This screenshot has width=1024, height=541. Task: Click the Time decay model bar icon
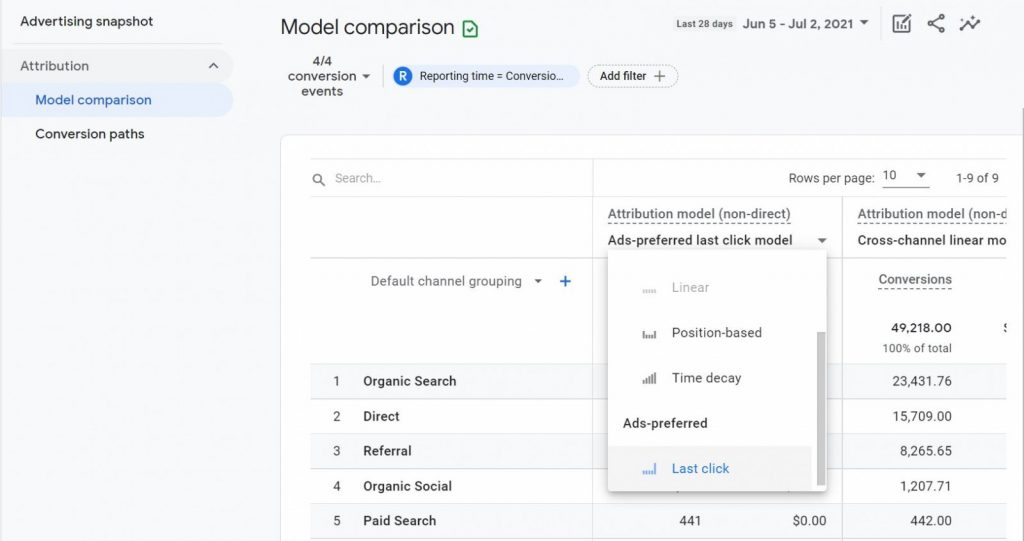coord(649,378)
